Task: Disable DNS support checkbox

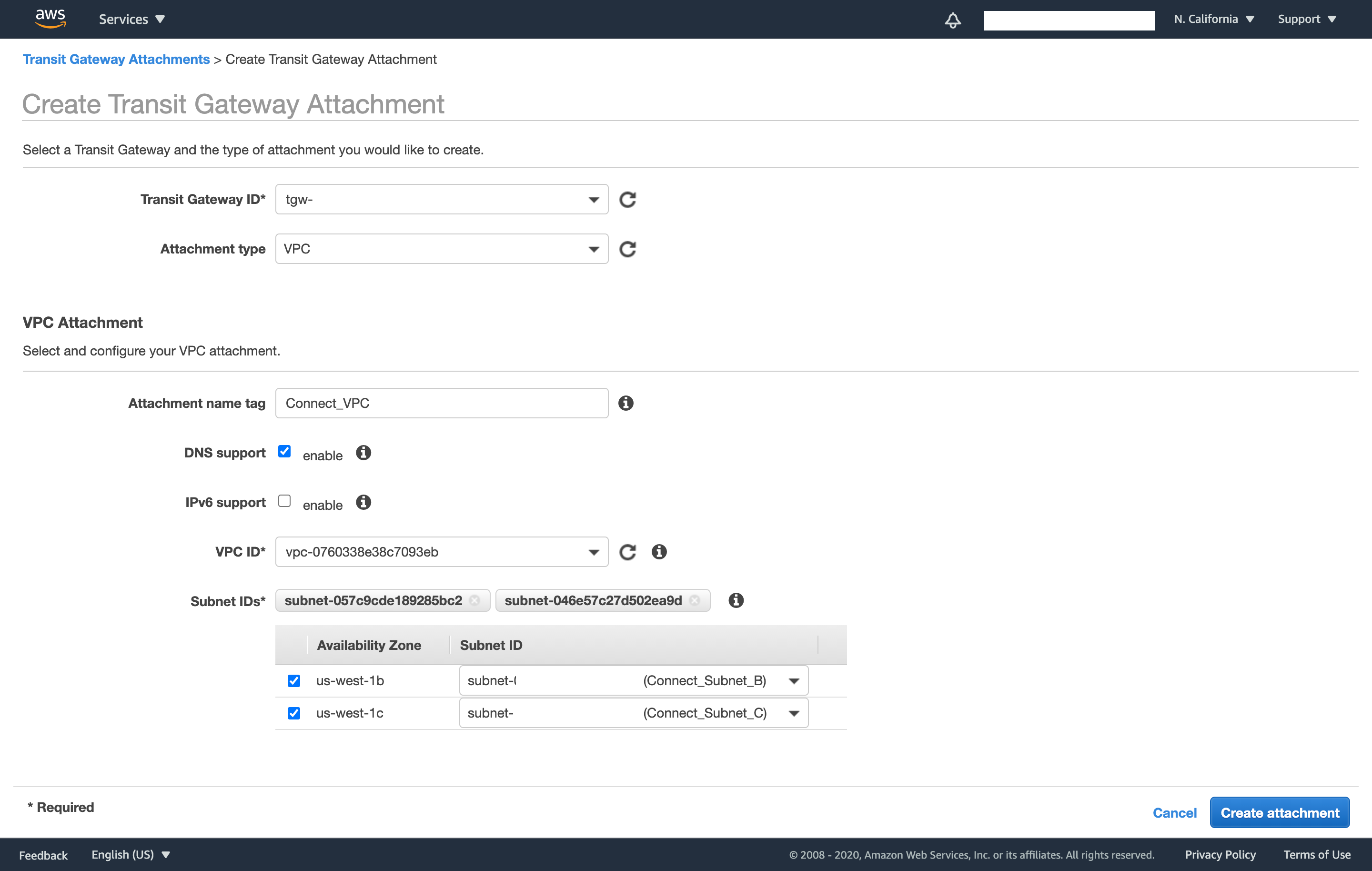Action: tap(284, 451)
